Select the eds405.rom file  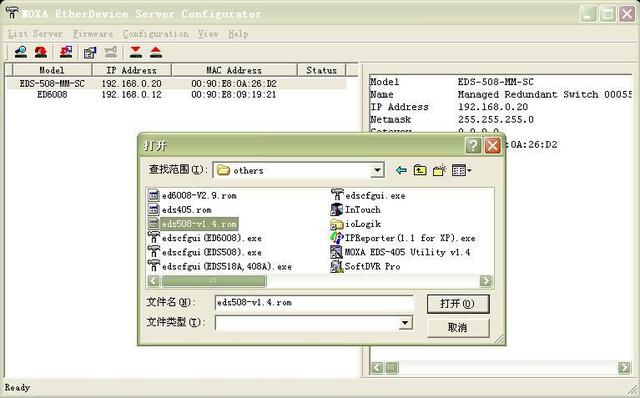[x=180, y=210]
